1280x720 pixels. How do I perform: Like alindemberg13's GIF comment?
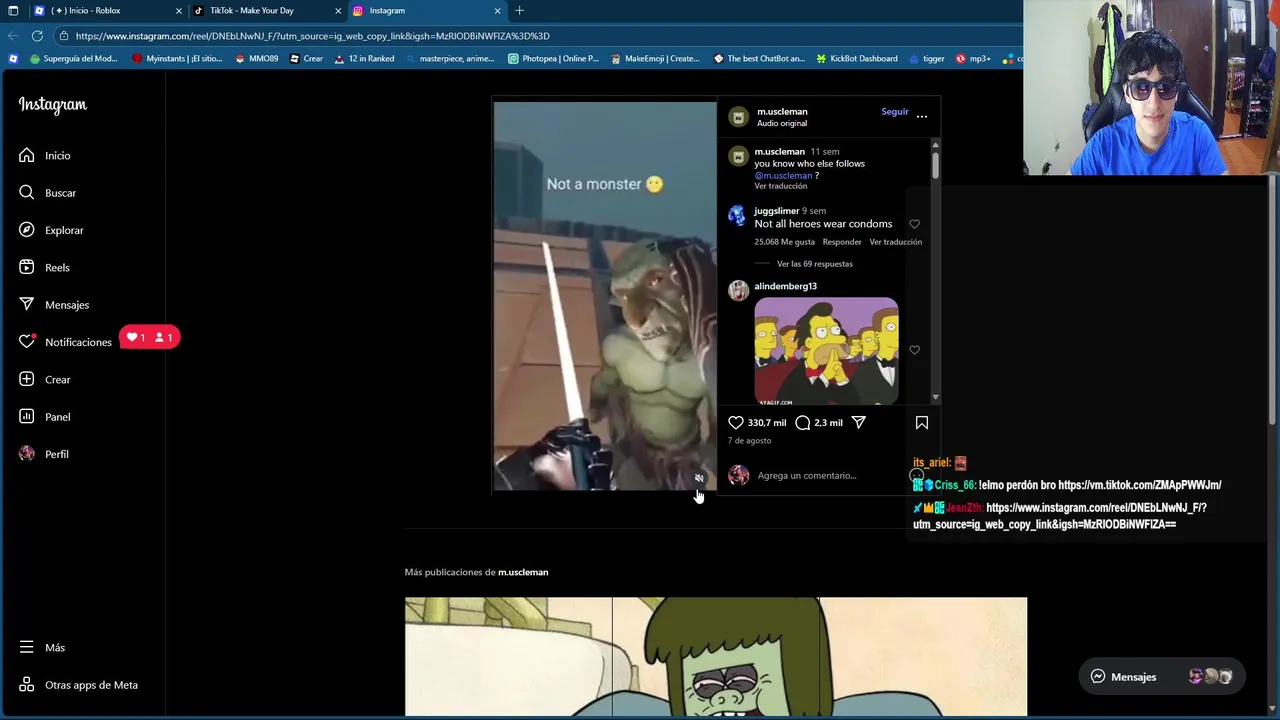click(x=914, y=350)
